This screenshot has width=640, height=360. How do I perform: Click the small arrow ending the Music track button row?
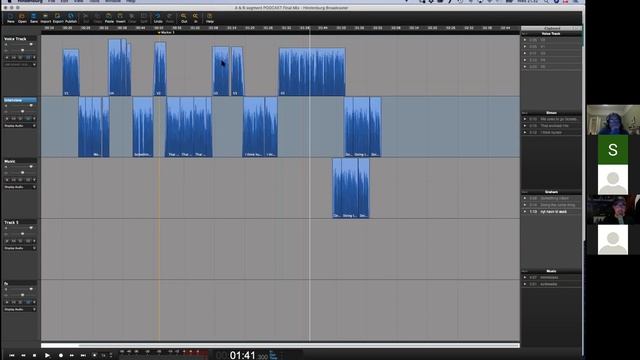point(34,180)
